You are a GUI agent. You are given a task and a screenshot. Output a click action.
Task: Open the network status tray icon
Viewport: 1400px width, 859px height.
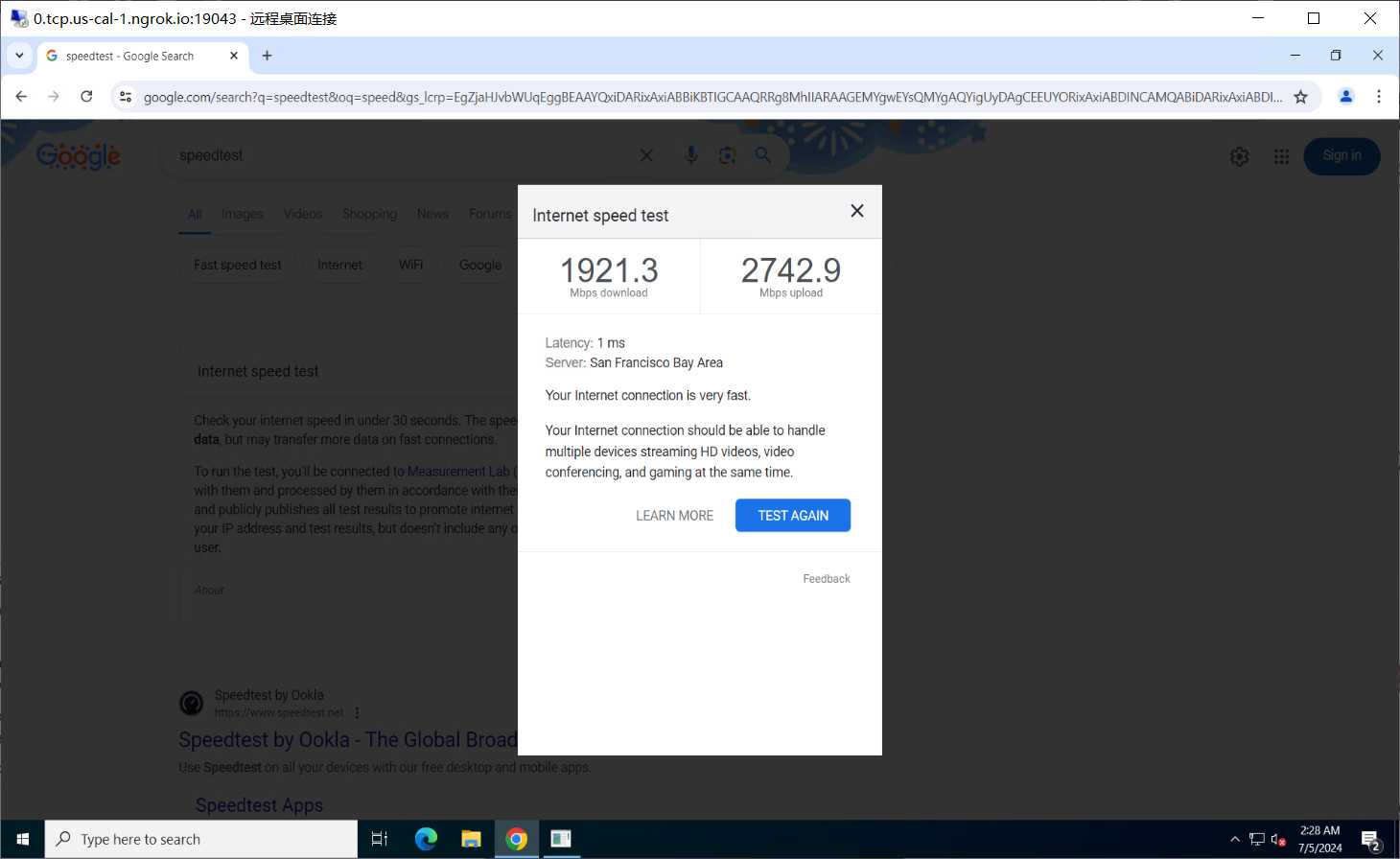[1256, 840]
